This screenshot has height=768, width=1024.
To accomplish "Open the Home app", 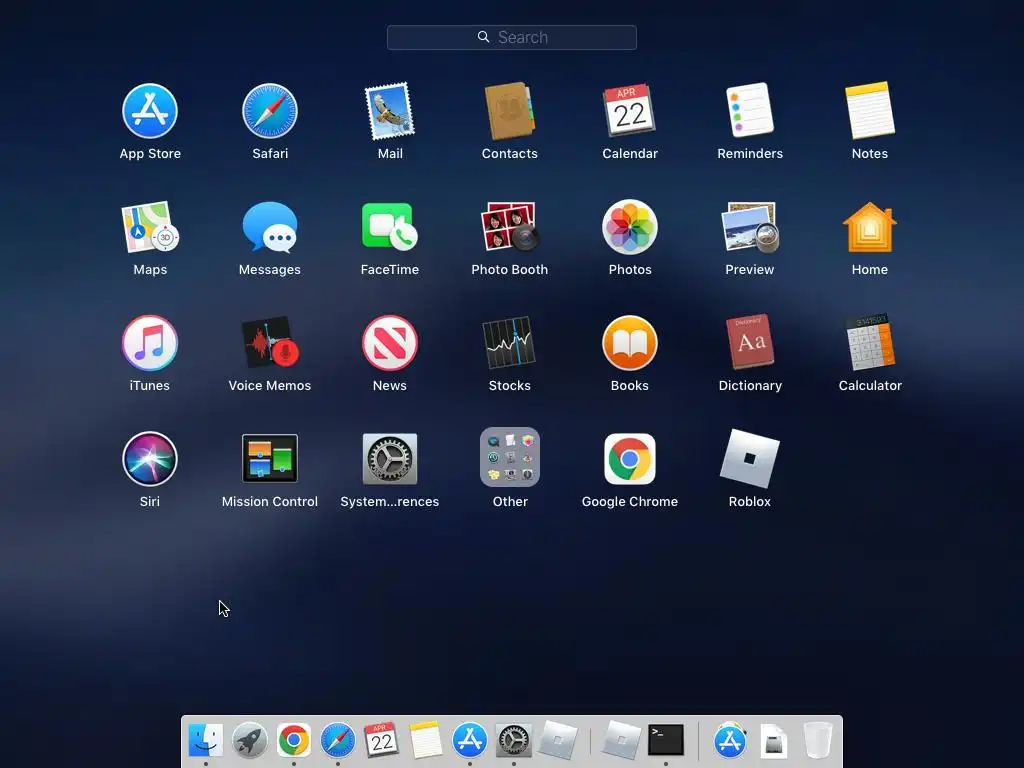I will [870, 227].
